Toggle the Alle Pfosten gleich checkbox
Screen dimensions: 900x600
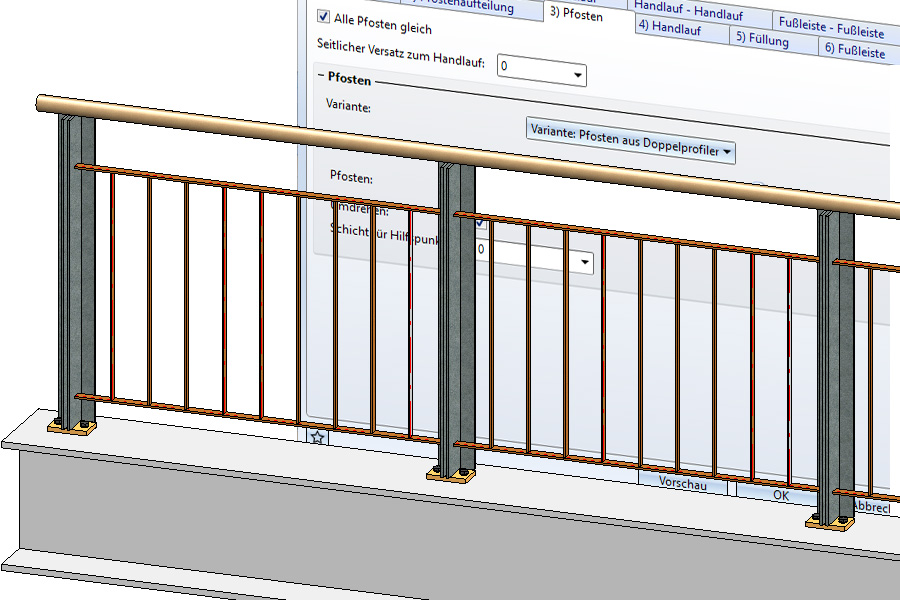pyautogui.click(x=324, y=16)
